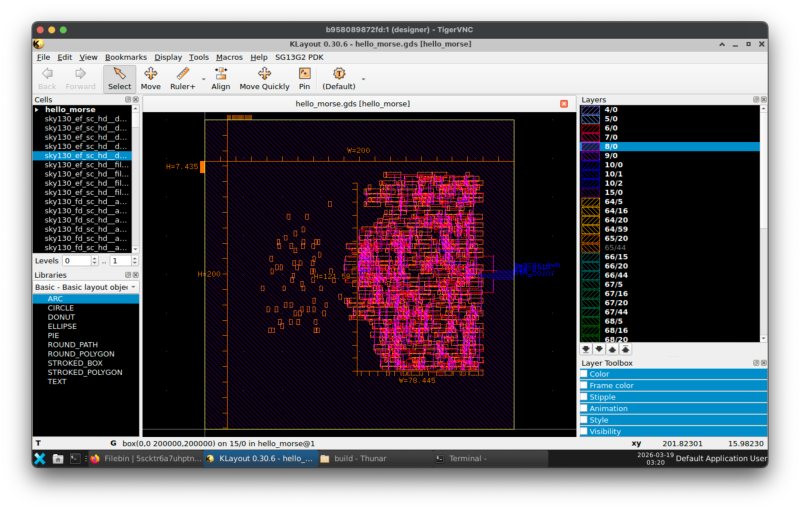
Task: Click the (Default) technology icon
Action: (x=338, y=78)
